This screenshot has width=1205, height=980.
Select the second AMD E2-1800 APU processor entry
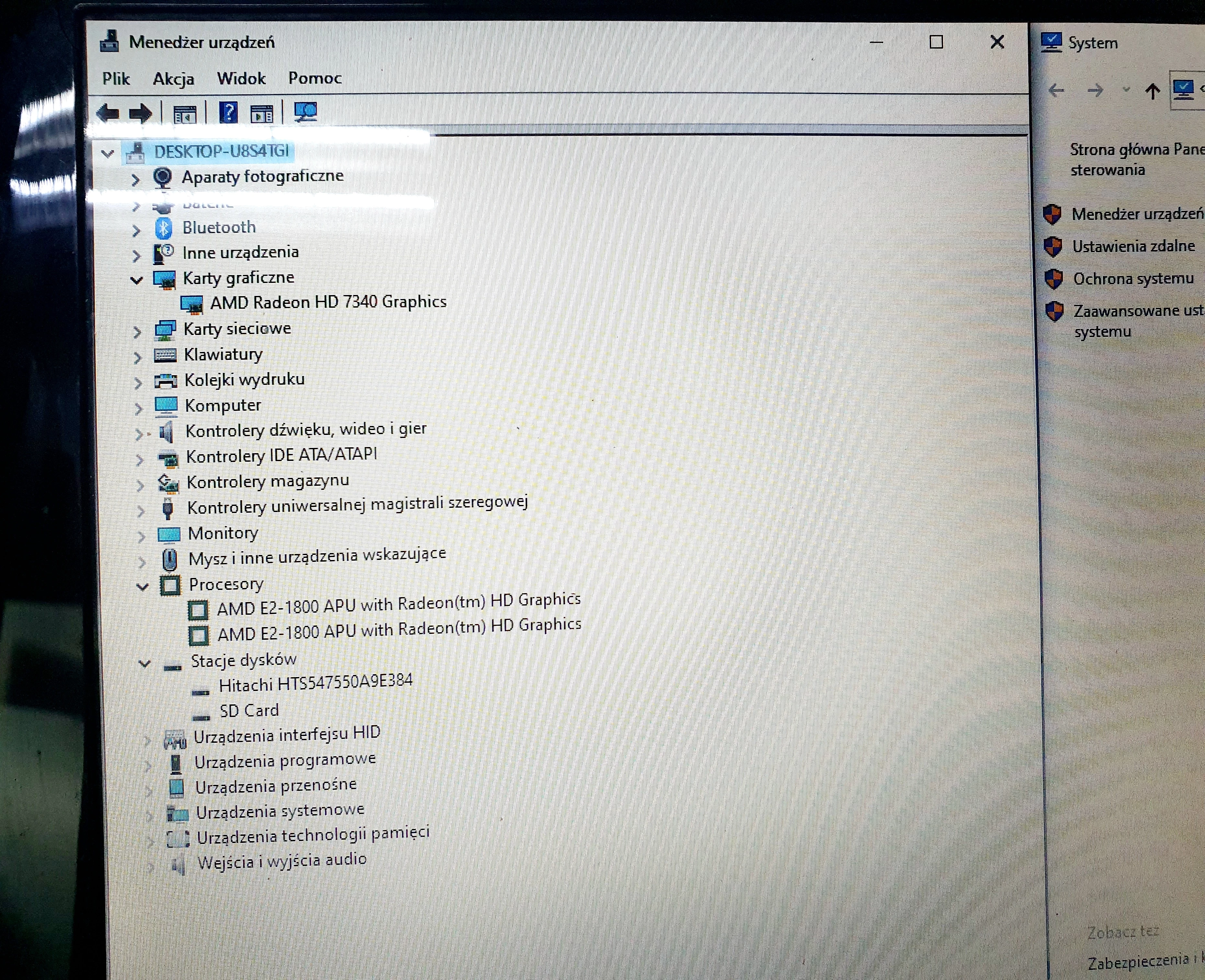(399, 629)
